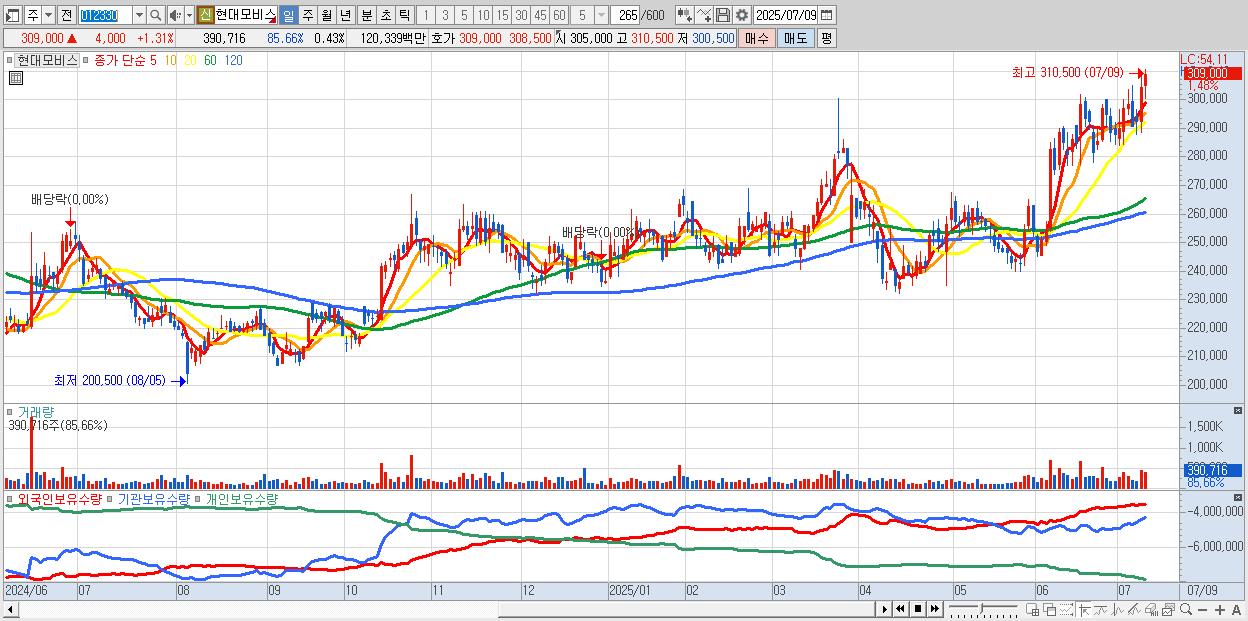Click the 신 credit badge icon

coord(205,15)
